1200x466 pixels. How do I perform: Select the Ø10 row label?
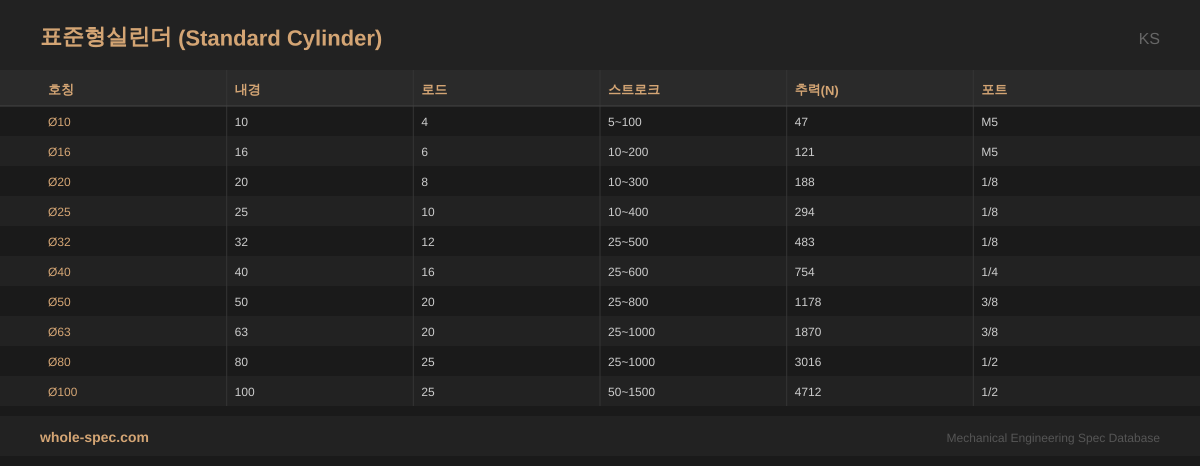(x=59, y=122)
